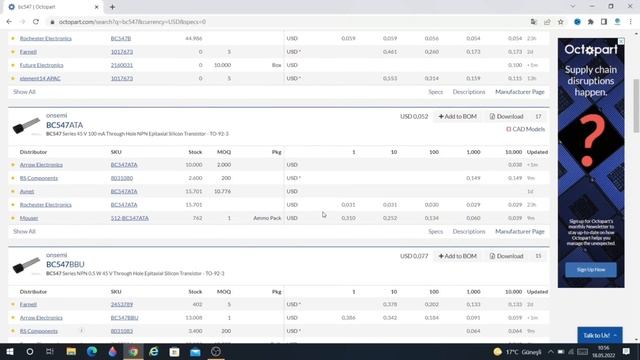Show hidden system tray icons
This screenshot has width=640, height=360.
click(x=551, y=351)
